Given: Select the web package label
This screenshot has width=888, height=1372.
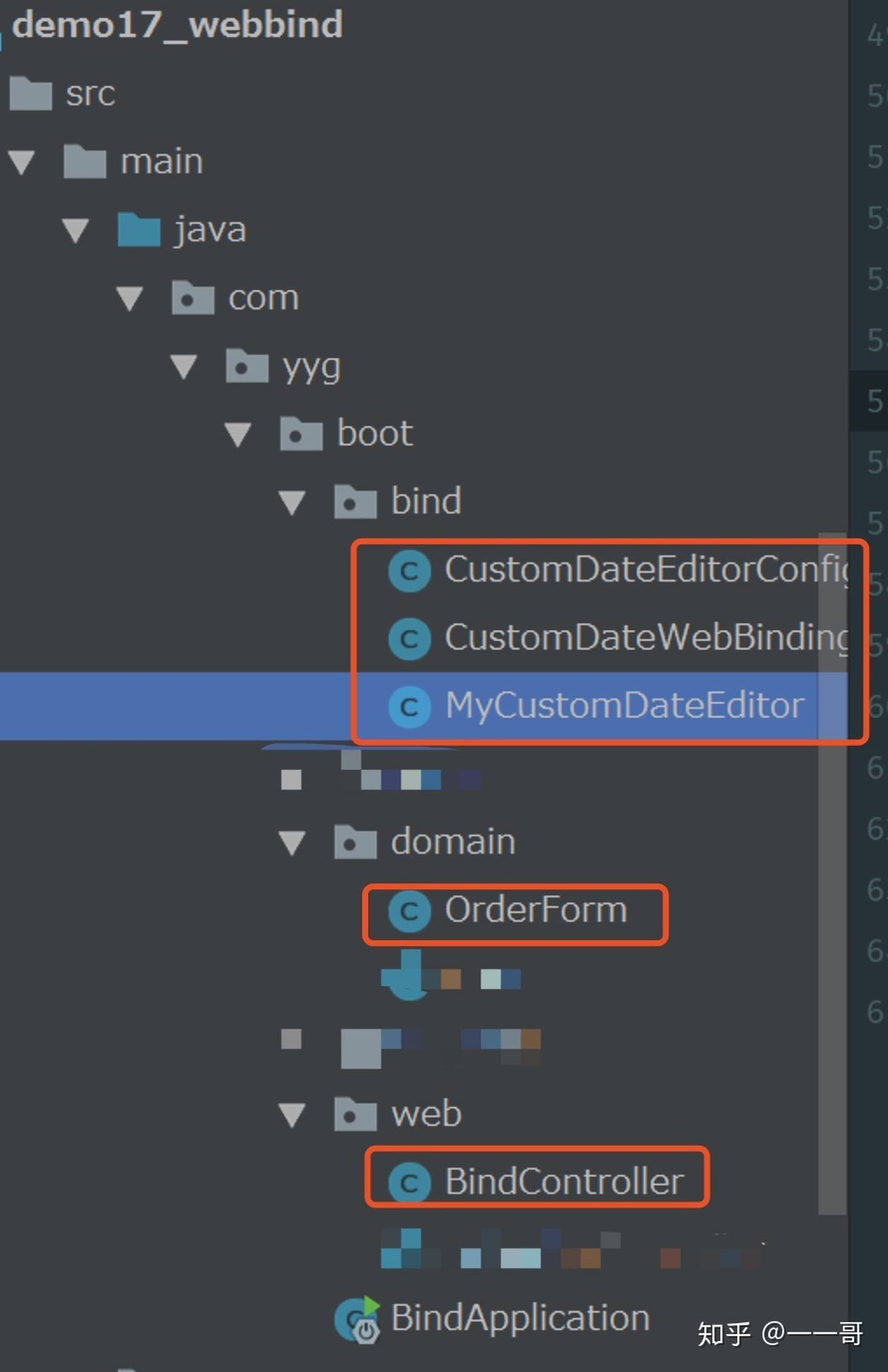Looking at the screenshot, I should [427, 1115].
